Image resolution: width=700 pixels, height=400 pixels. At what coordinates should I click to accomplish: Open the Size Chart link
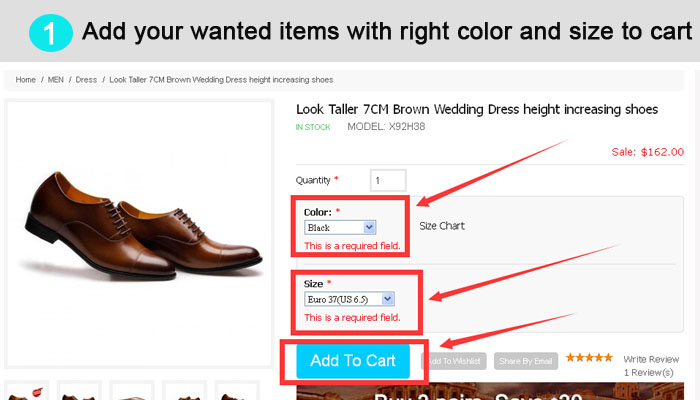click(x=442, y=226)
